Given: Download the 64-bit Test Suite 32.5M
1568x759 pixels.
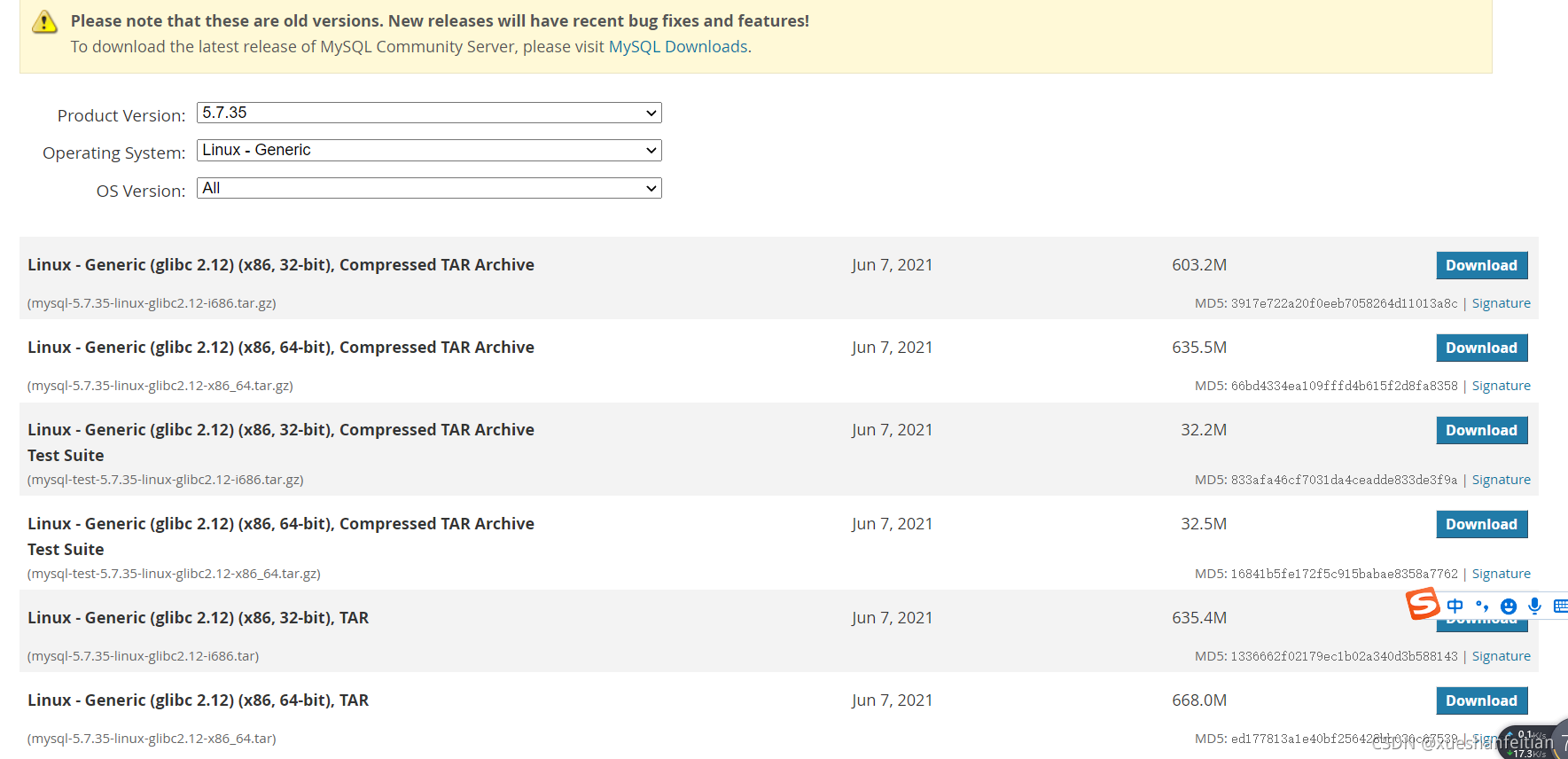Looking at the screenshot, I should pyautogui.click(x=1481, y=524).
